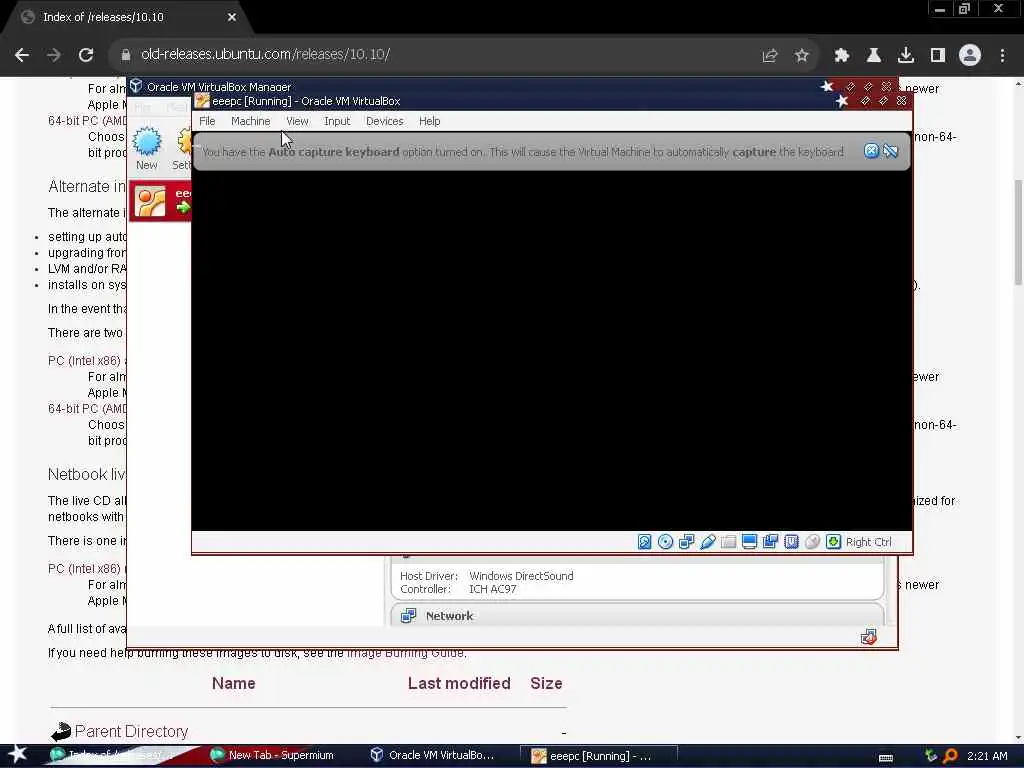Click the Start button on the taskbar
Image resolution: width=1024 pixels, height=768 pixels.
(x=18, y=755)
